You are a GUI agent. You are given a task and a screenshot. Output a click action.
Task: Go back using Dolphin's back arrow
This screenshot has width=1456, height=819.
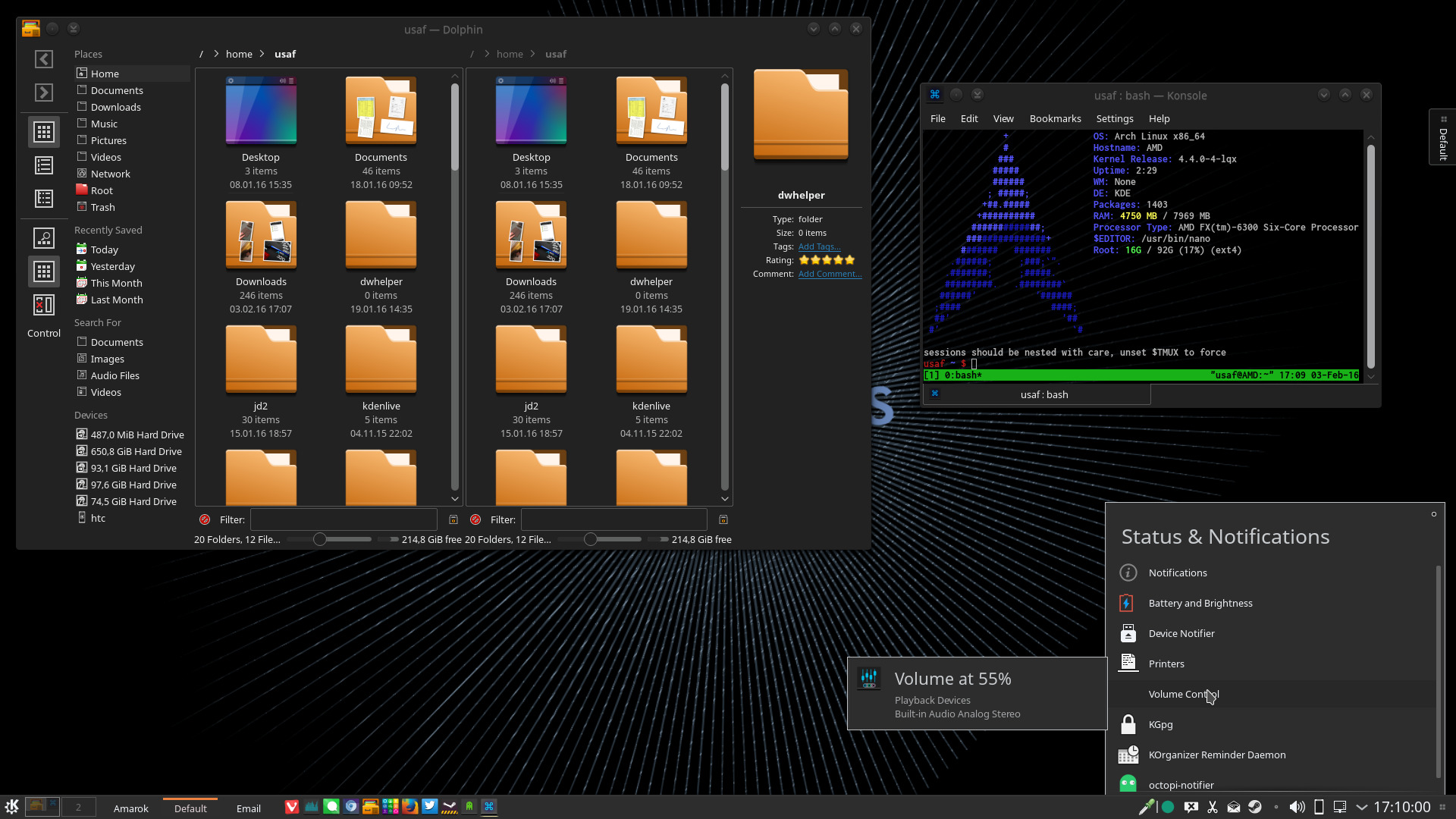coord(44,59)
